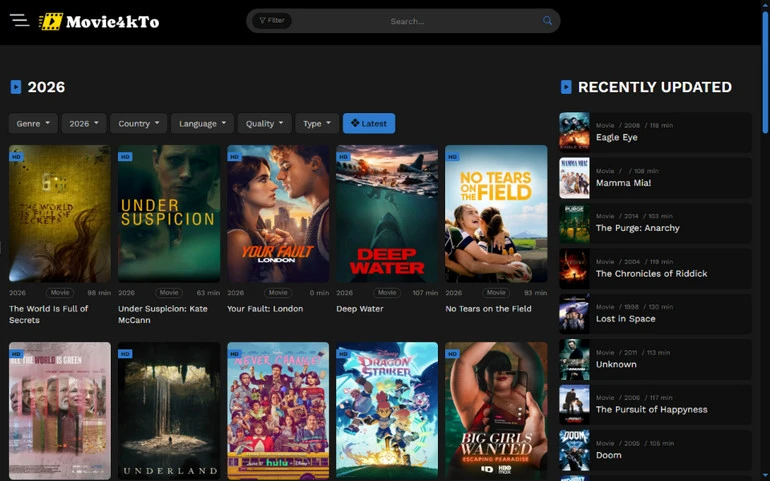This screenshot has width=770, height=481.
Task: Open Unknown in Recently Updated
Action: (655, 359)
